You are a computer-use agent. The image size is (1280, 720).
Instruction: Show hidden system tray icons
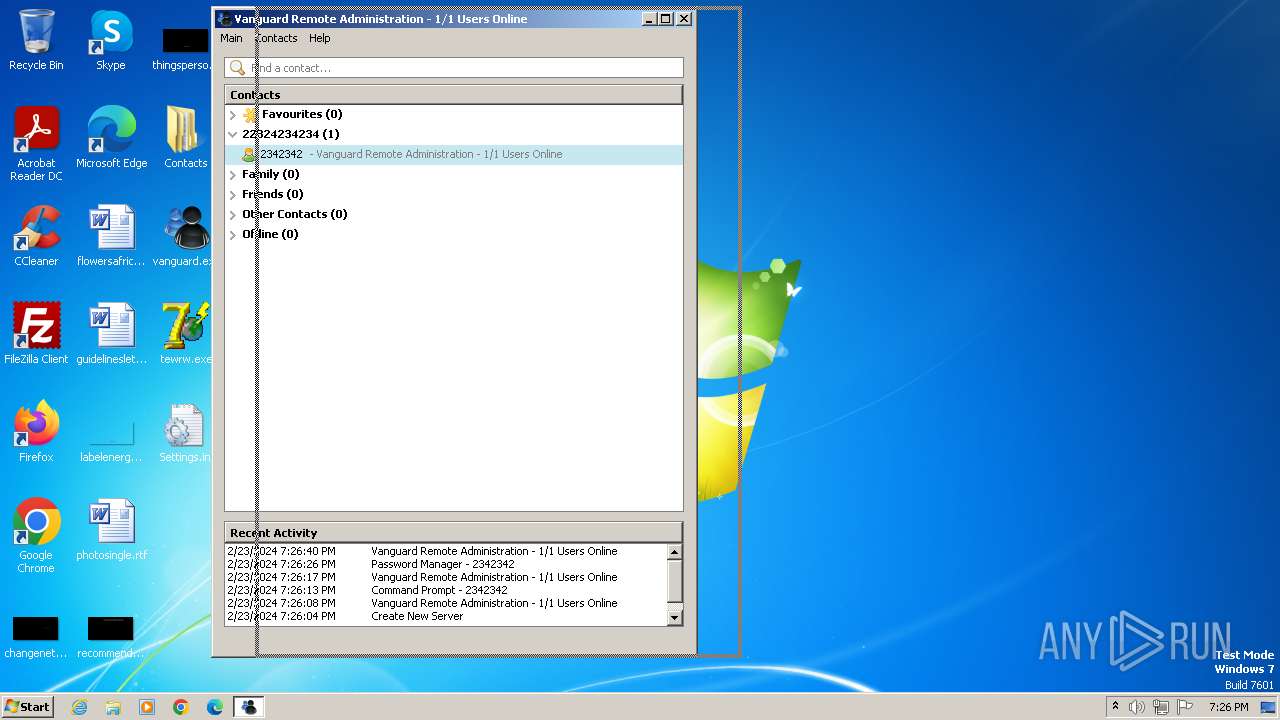[x=1115, y=707]
